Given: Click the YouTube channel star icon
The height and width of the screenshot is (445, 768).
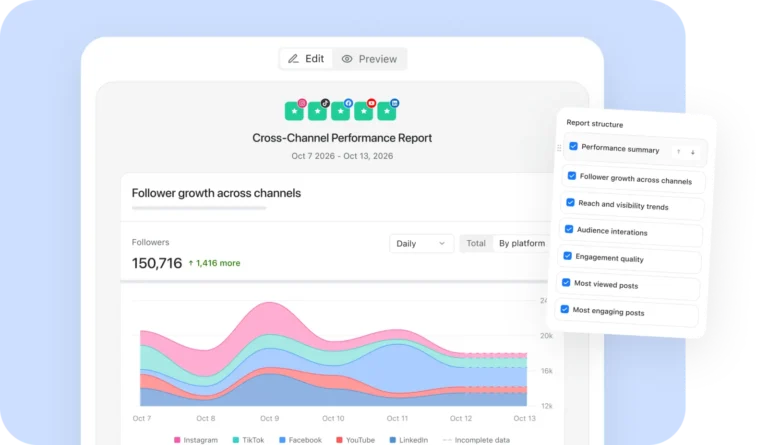Looking at the screenshot, I should pos(363,111).
